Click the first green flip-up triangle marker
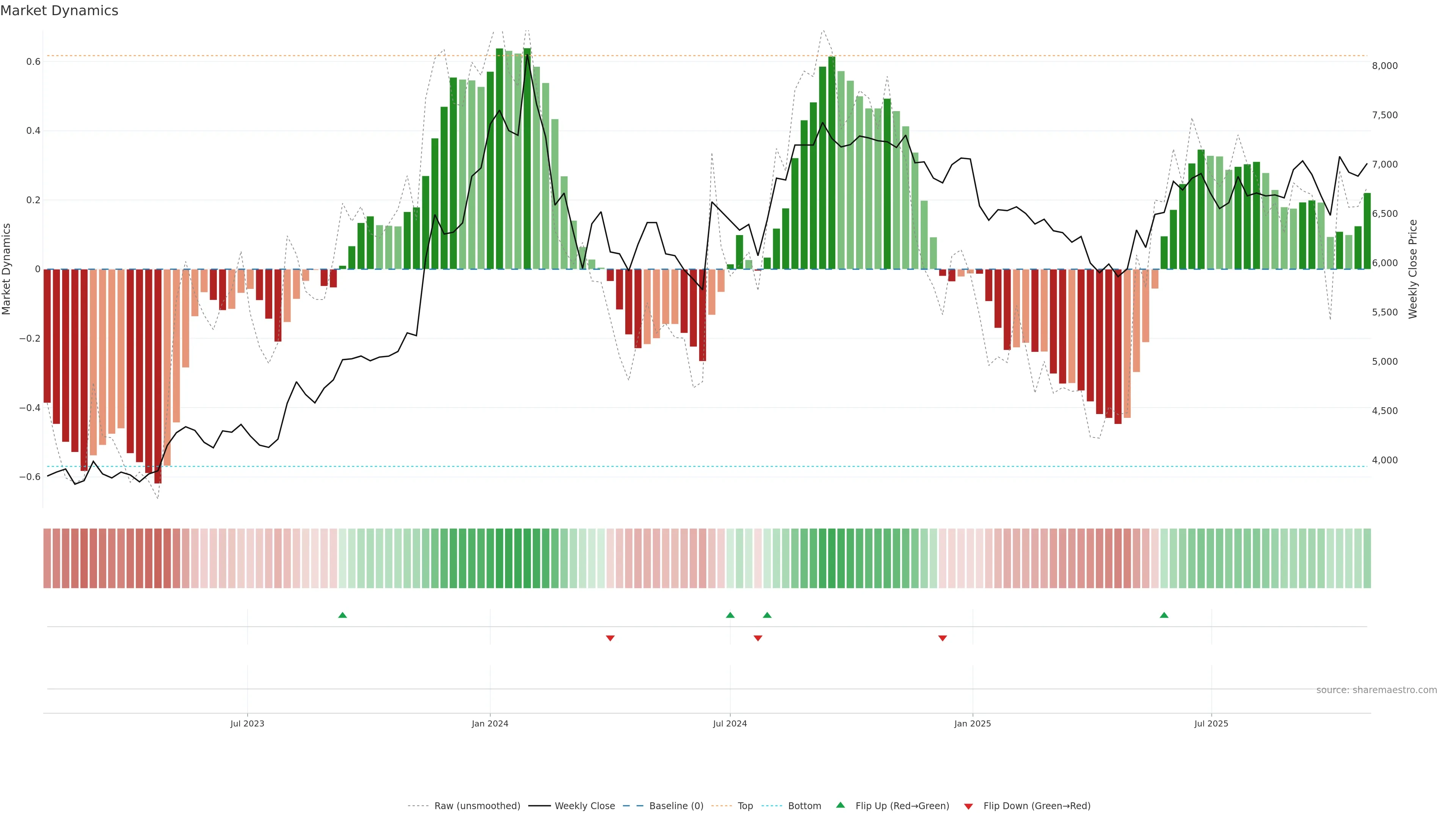The height and width of the screenshot is (819, 1456). click(x=342, y=615)
